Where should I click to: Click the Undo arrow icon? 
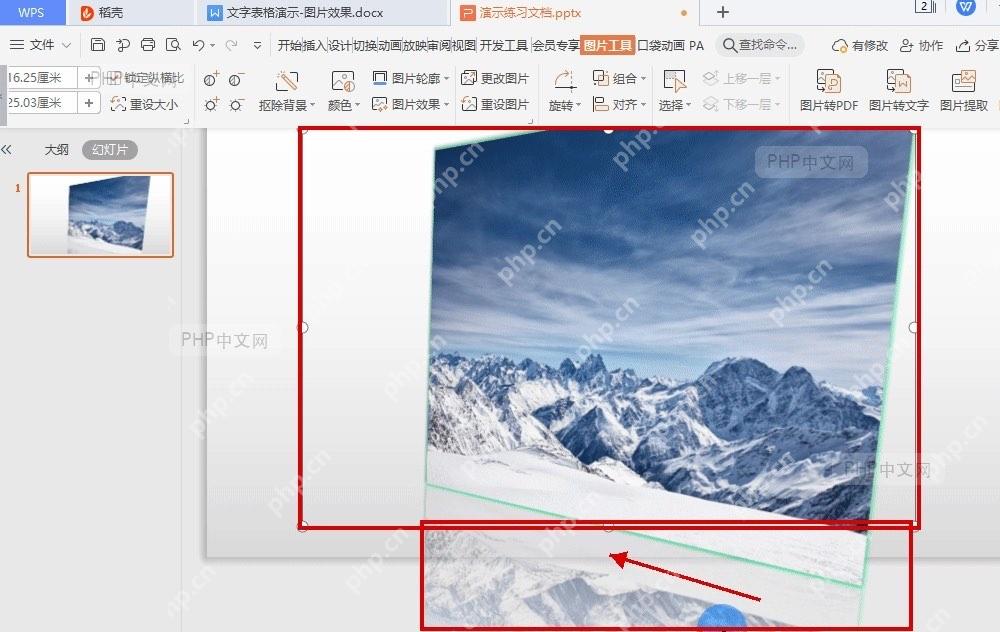click(x=198, y=45)
